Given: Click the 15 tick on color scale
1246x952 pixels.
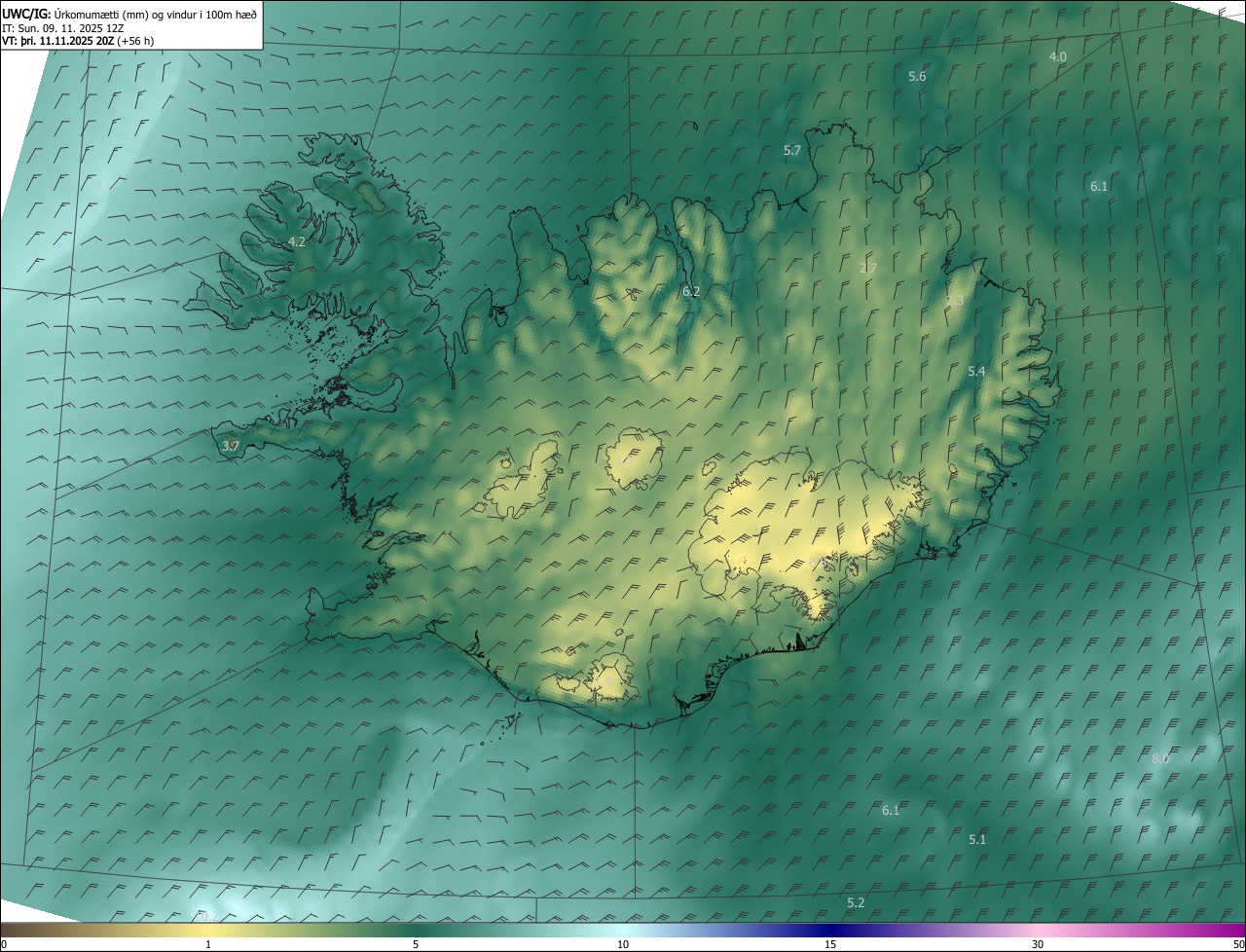Looking at the screenshot, I should point(830,945).
